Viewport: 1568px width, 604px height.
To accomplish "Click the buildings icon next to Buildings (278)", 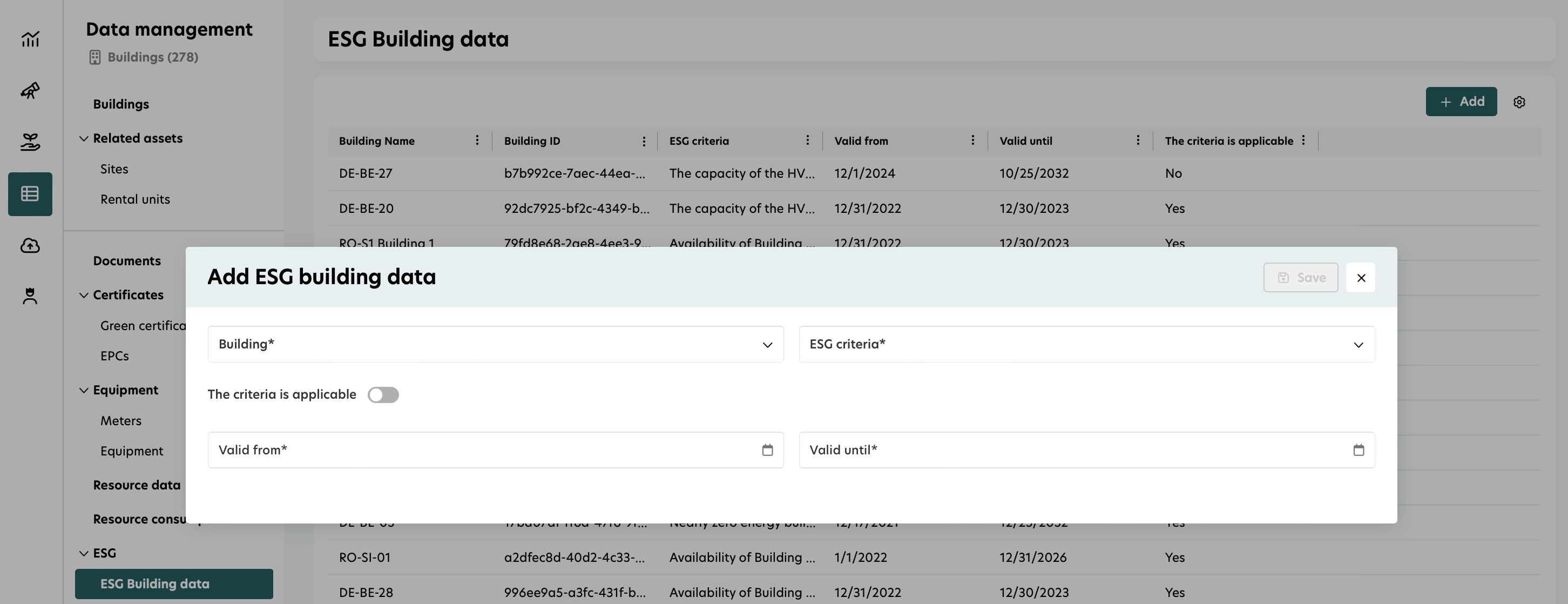I will click(94, 57).
